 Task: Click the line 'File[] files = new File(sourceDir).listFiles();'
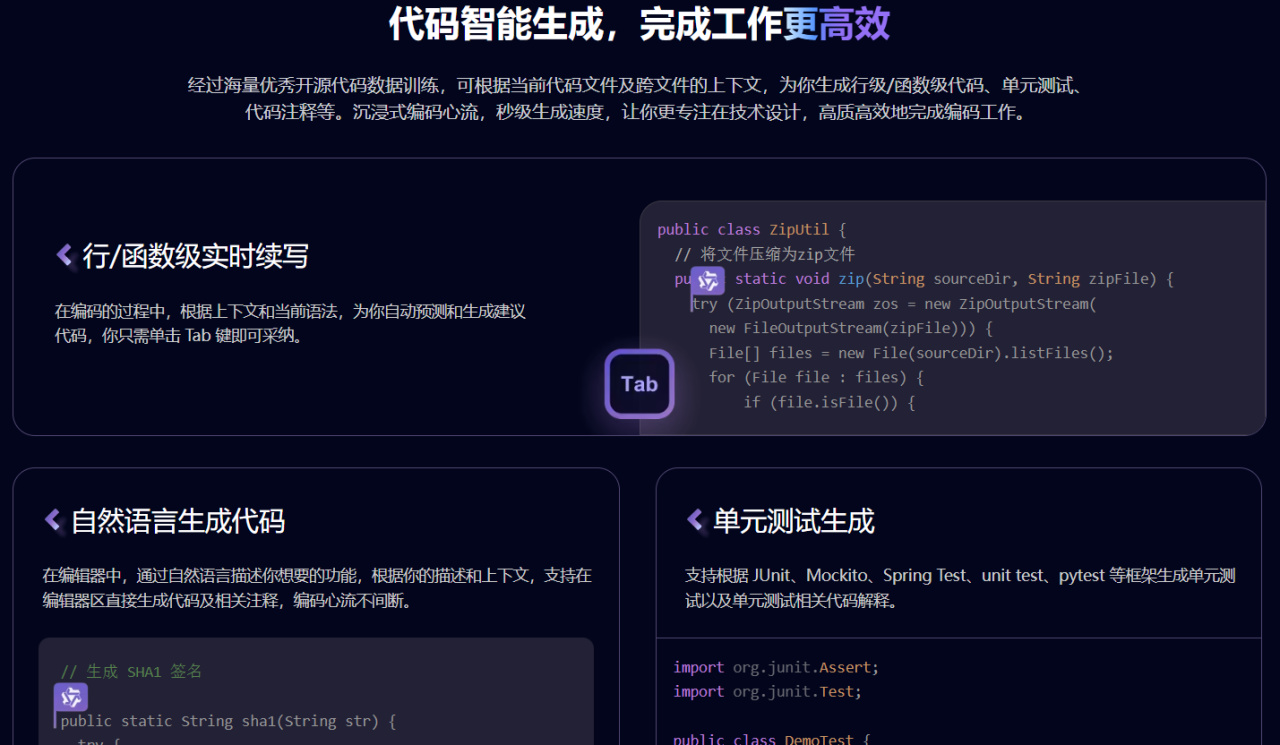911,353
